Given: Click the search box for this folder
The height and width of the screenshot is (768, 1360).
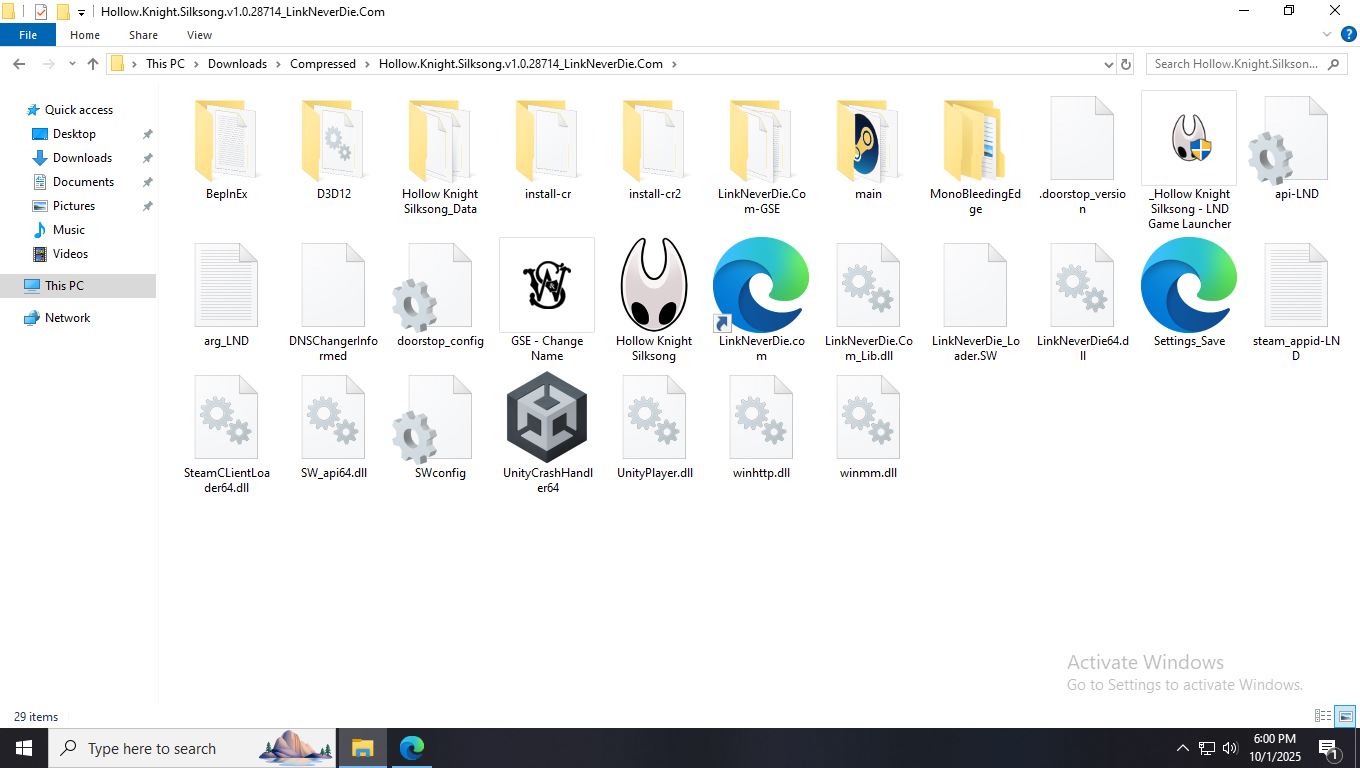Looking at the screenshot, I should pyautogui.click(x=1235, y=64).
